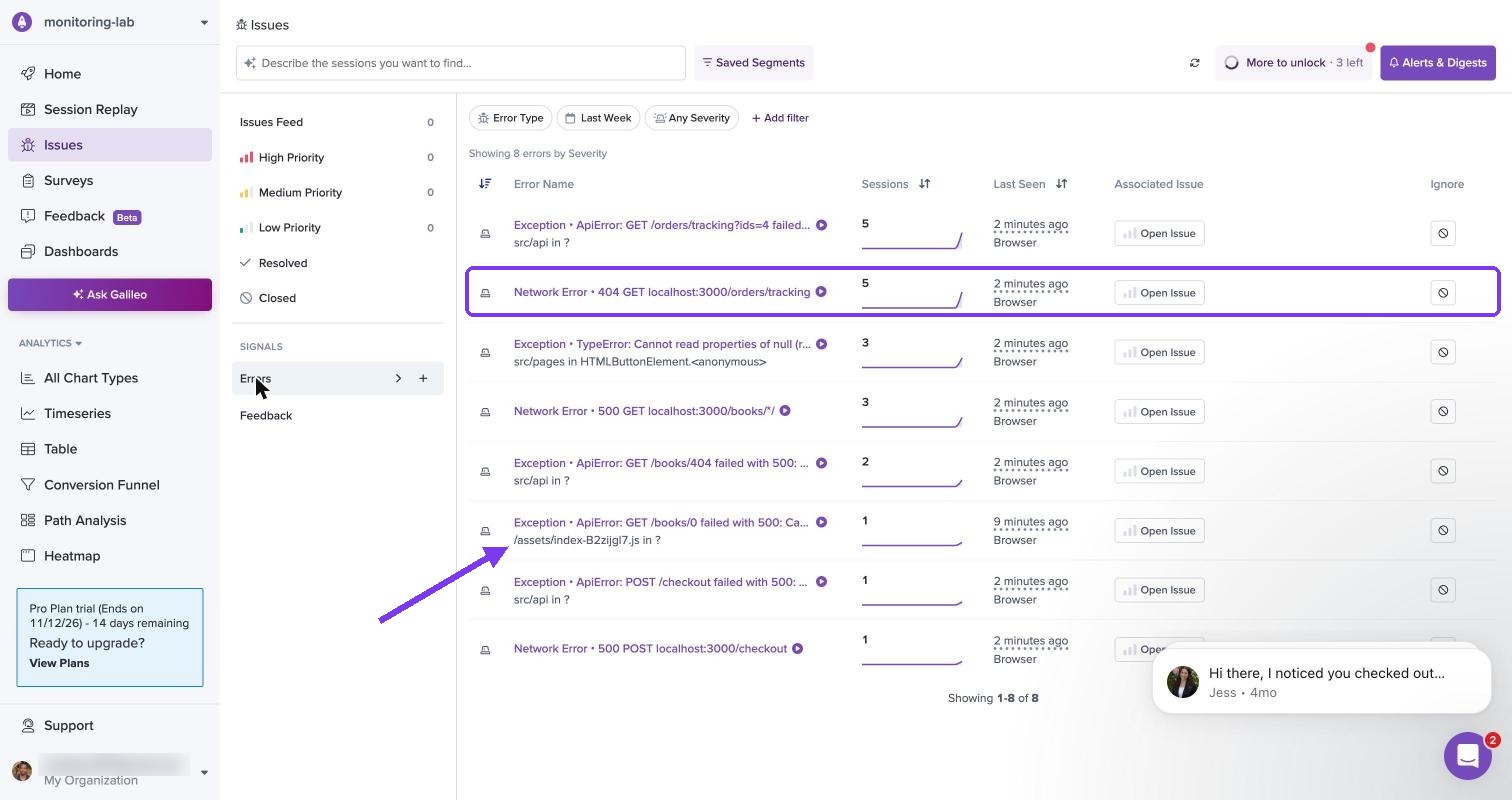Click the refresh icon near Saved Segments
1512x800 pixels.
[1194, 63]
